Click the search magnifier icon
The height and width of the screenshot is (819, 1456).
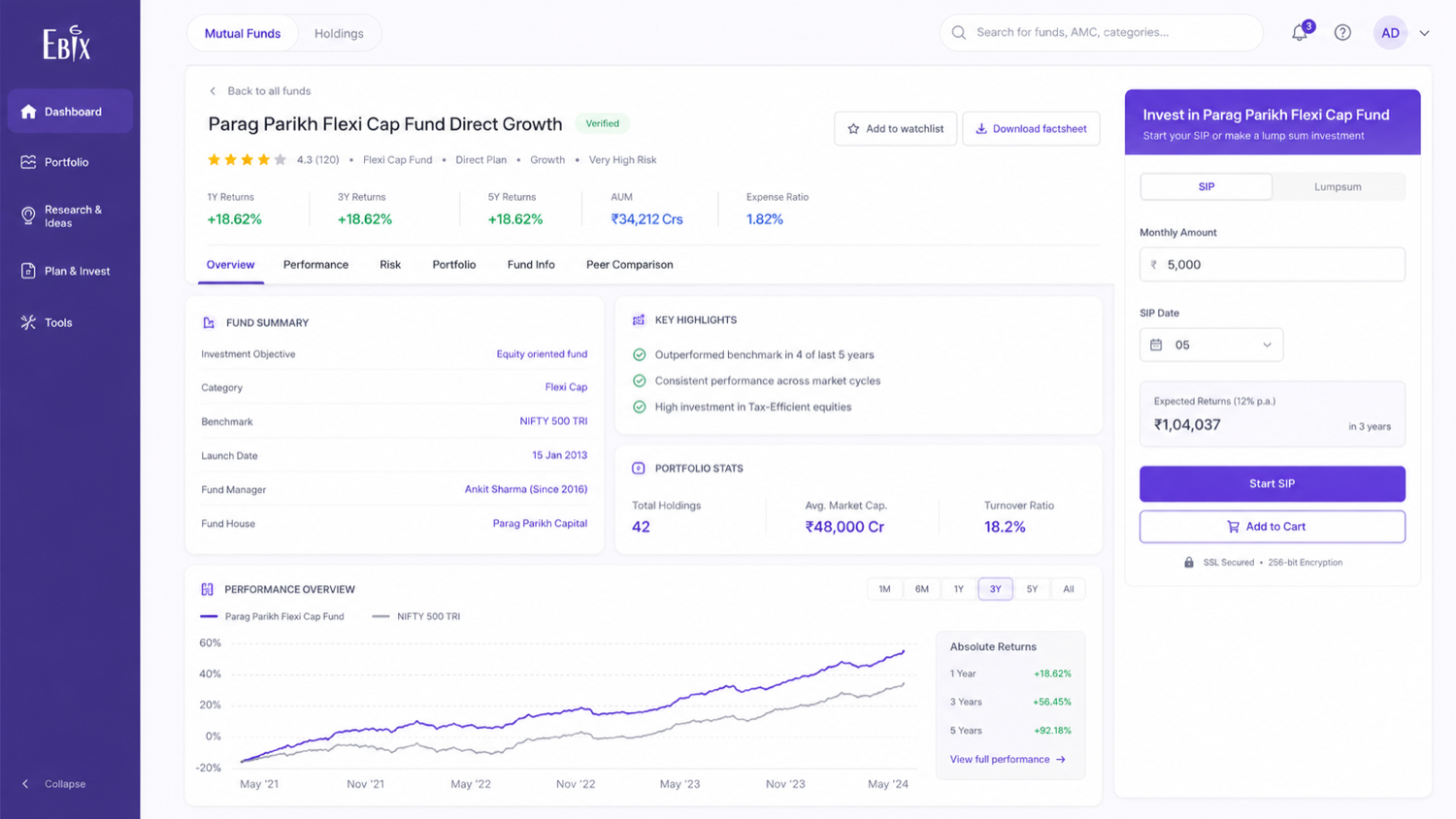(959, 33)
